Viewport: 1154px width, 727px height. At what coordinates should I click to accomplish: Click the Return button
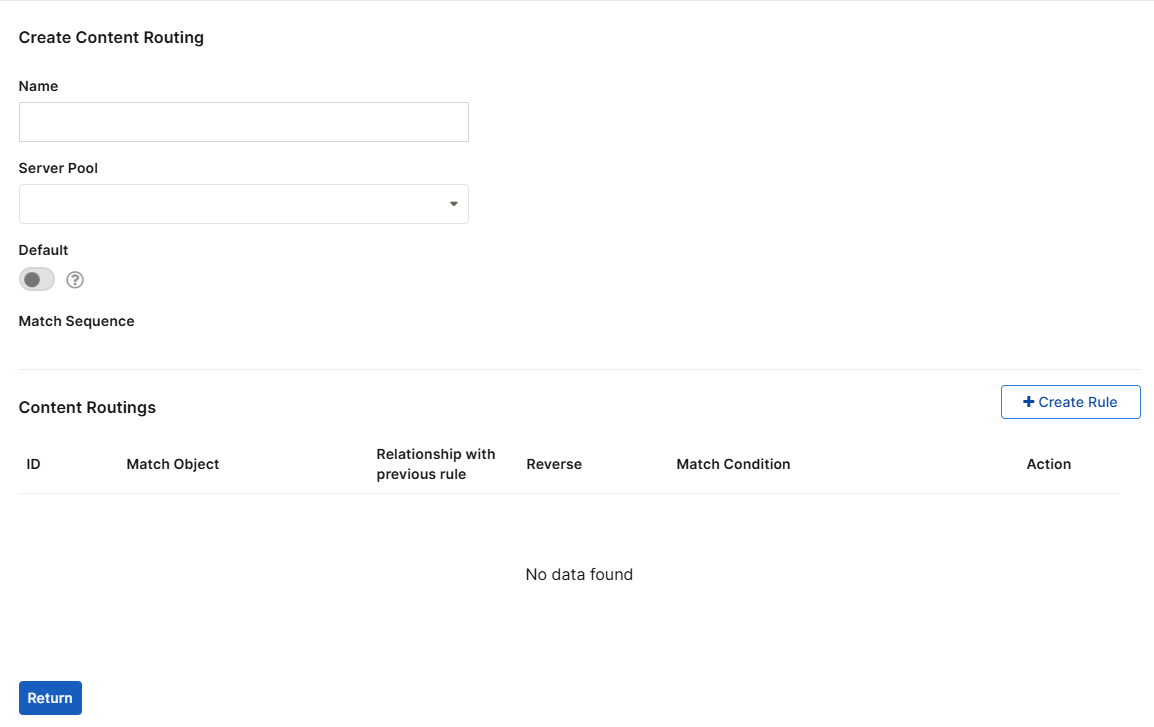tap(50, 697)
